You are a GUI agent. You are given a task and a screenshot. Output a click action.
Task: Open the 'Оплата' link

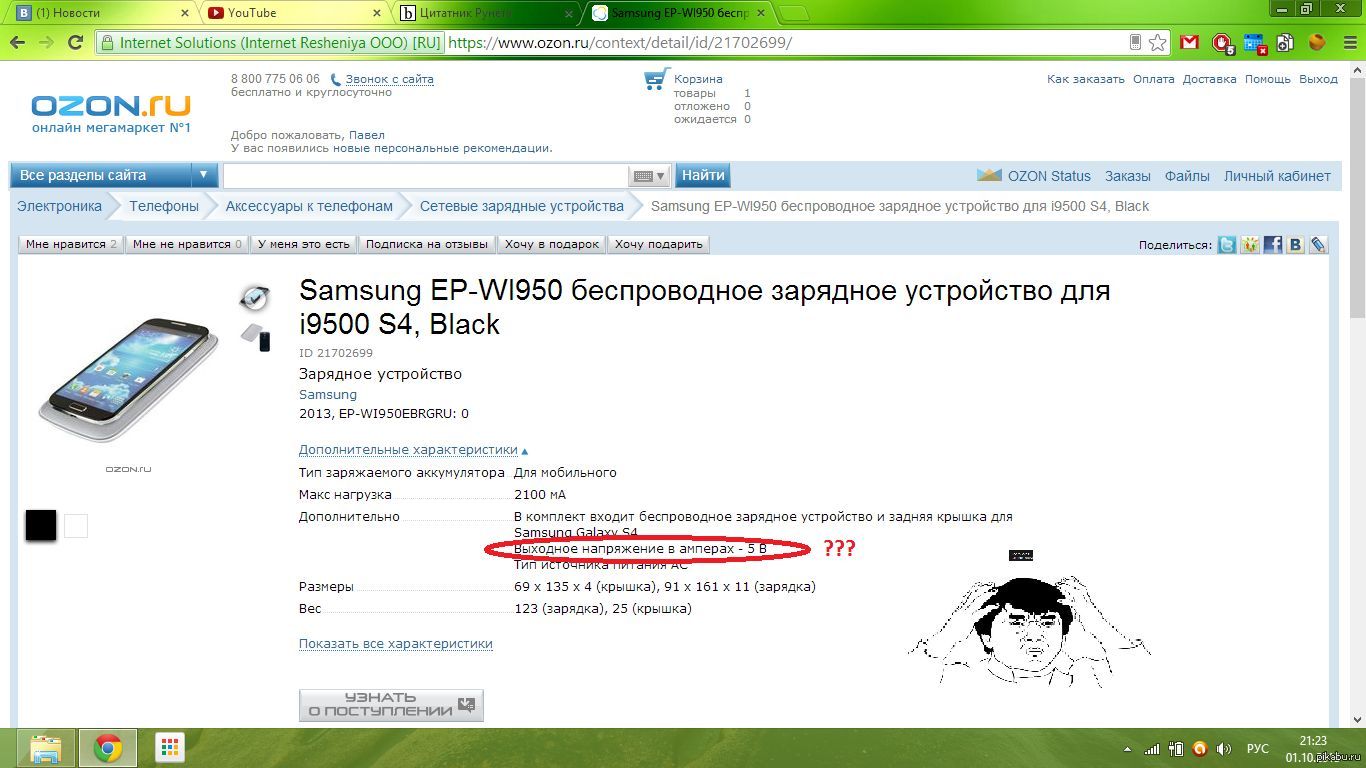click(x=1154, y=79)
